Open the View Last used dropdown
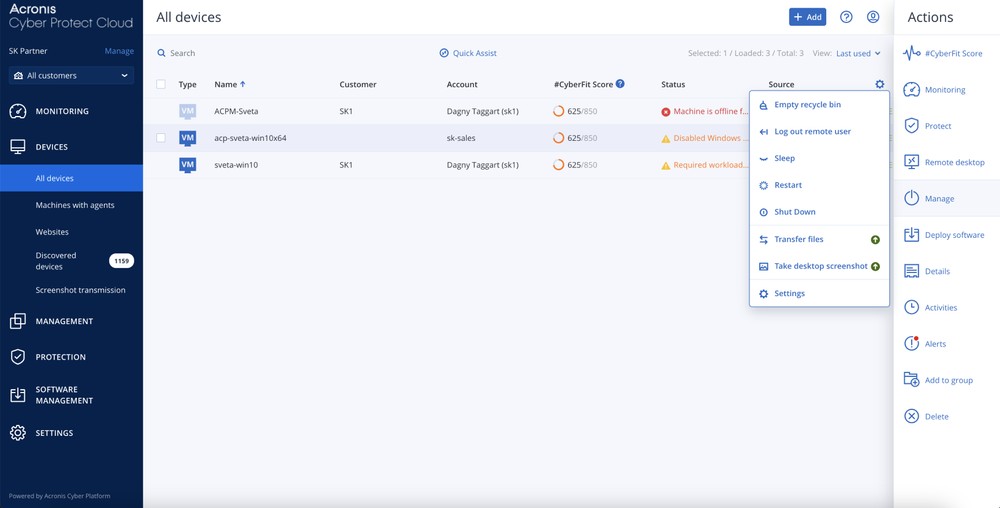Image resolution: width=1000 pixels, height=508 pixels. coord(858,54)
